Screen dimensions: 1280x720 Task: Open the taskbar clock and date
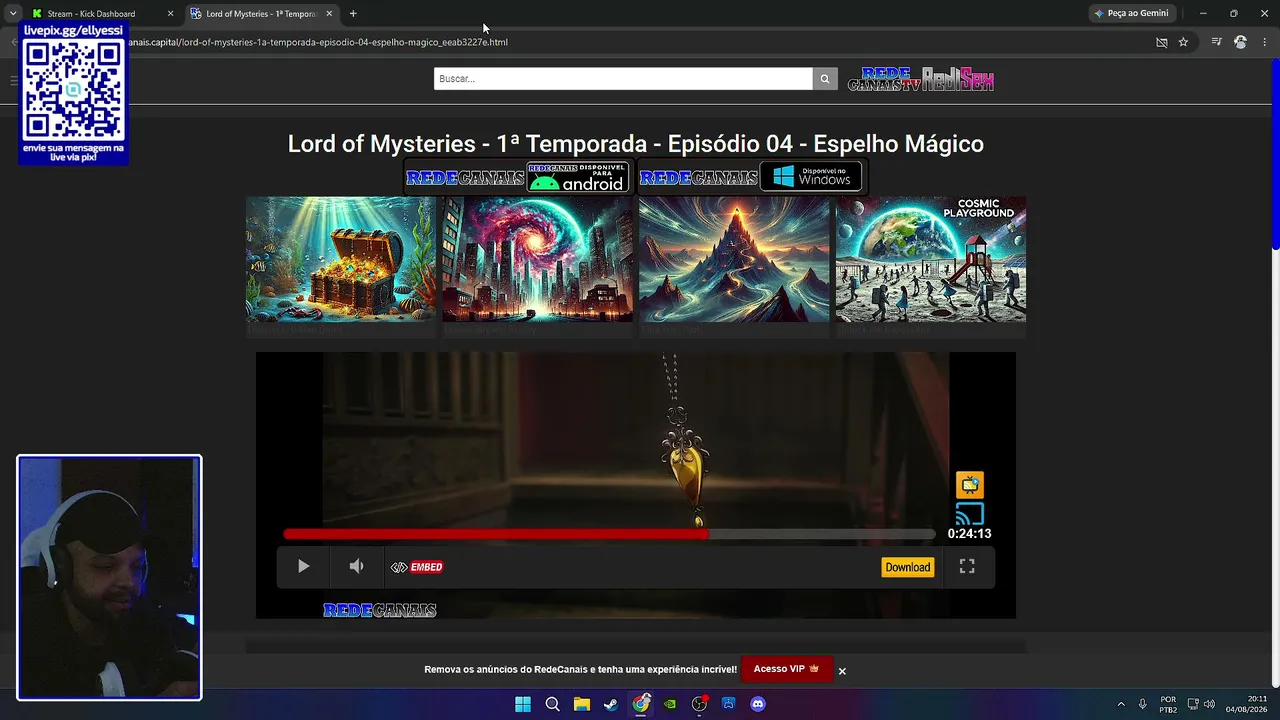(x=1246, y=704)
